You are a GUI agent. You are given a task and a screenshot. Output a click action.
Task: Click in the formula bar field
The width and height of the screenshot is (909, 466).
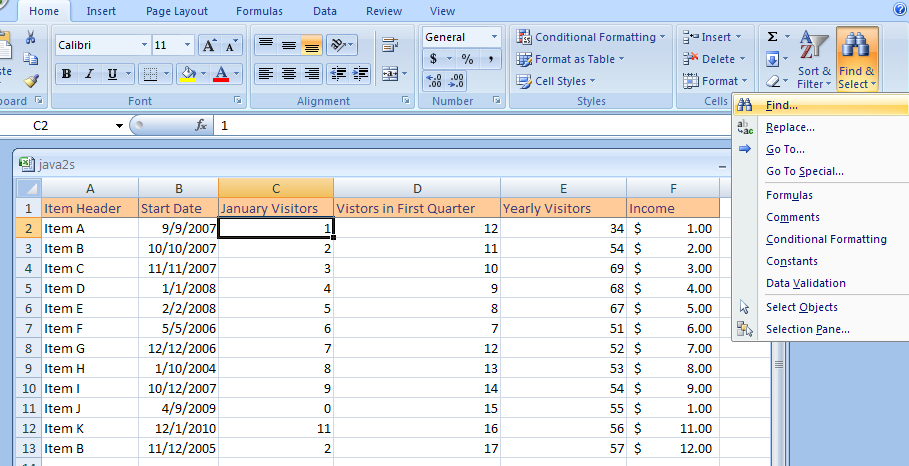click(472, 125)
